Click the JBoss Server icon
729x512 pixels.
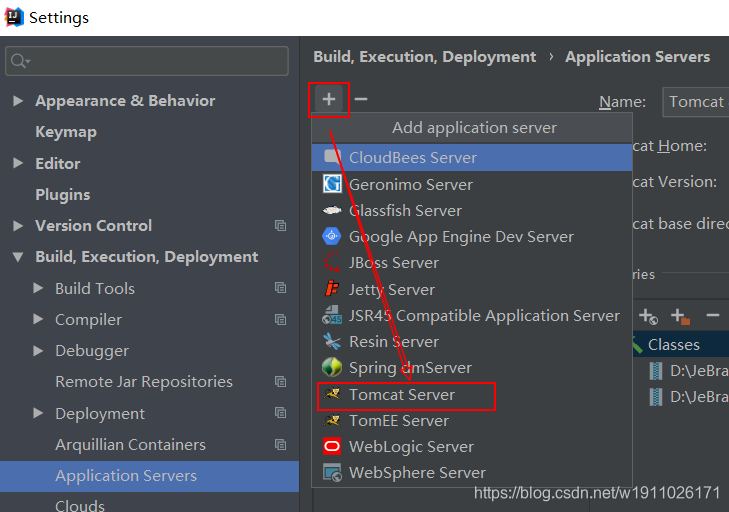[x=332, y=262]
